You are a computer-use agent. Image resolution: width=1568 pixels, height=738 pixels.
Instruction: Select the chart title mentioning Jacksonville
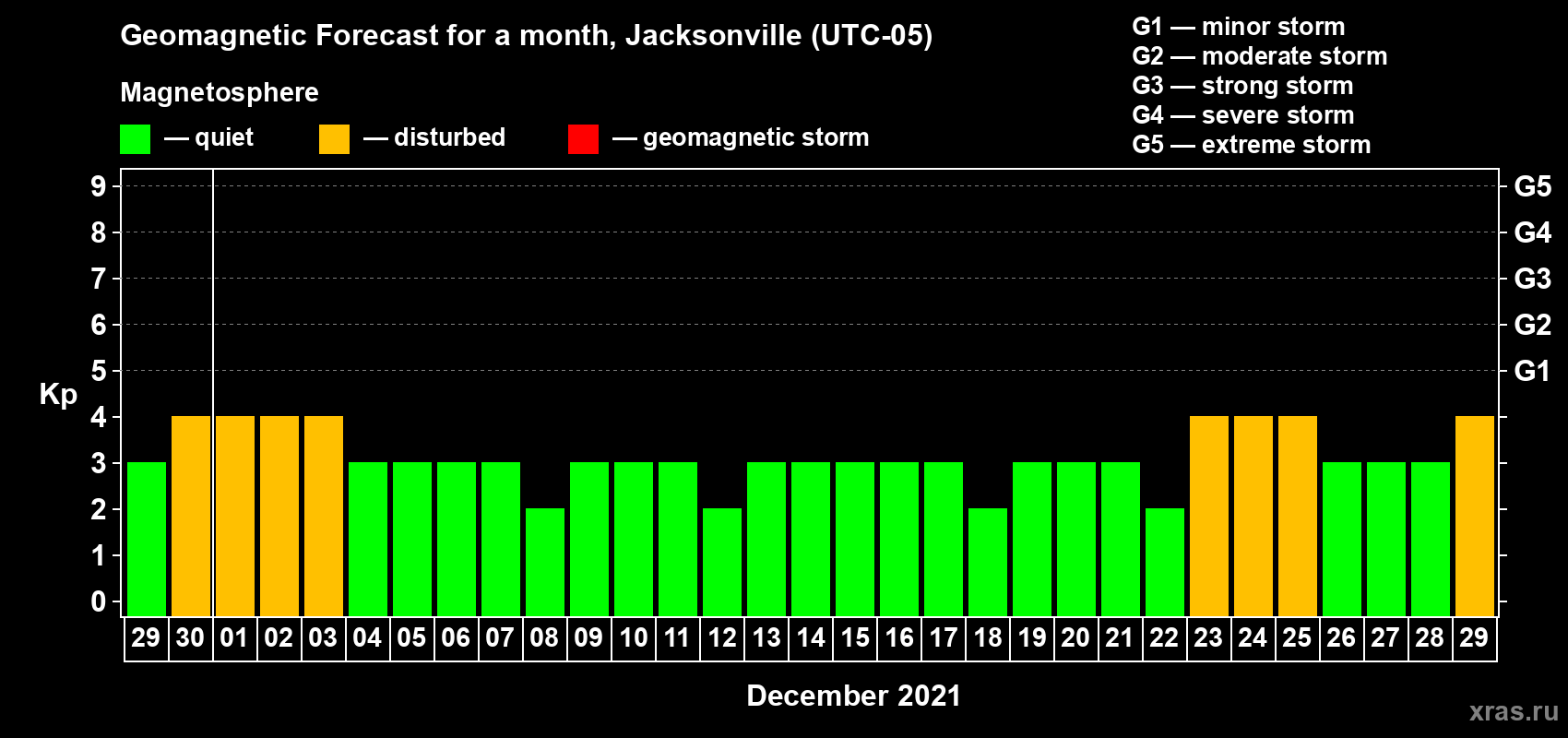point(526,36)
